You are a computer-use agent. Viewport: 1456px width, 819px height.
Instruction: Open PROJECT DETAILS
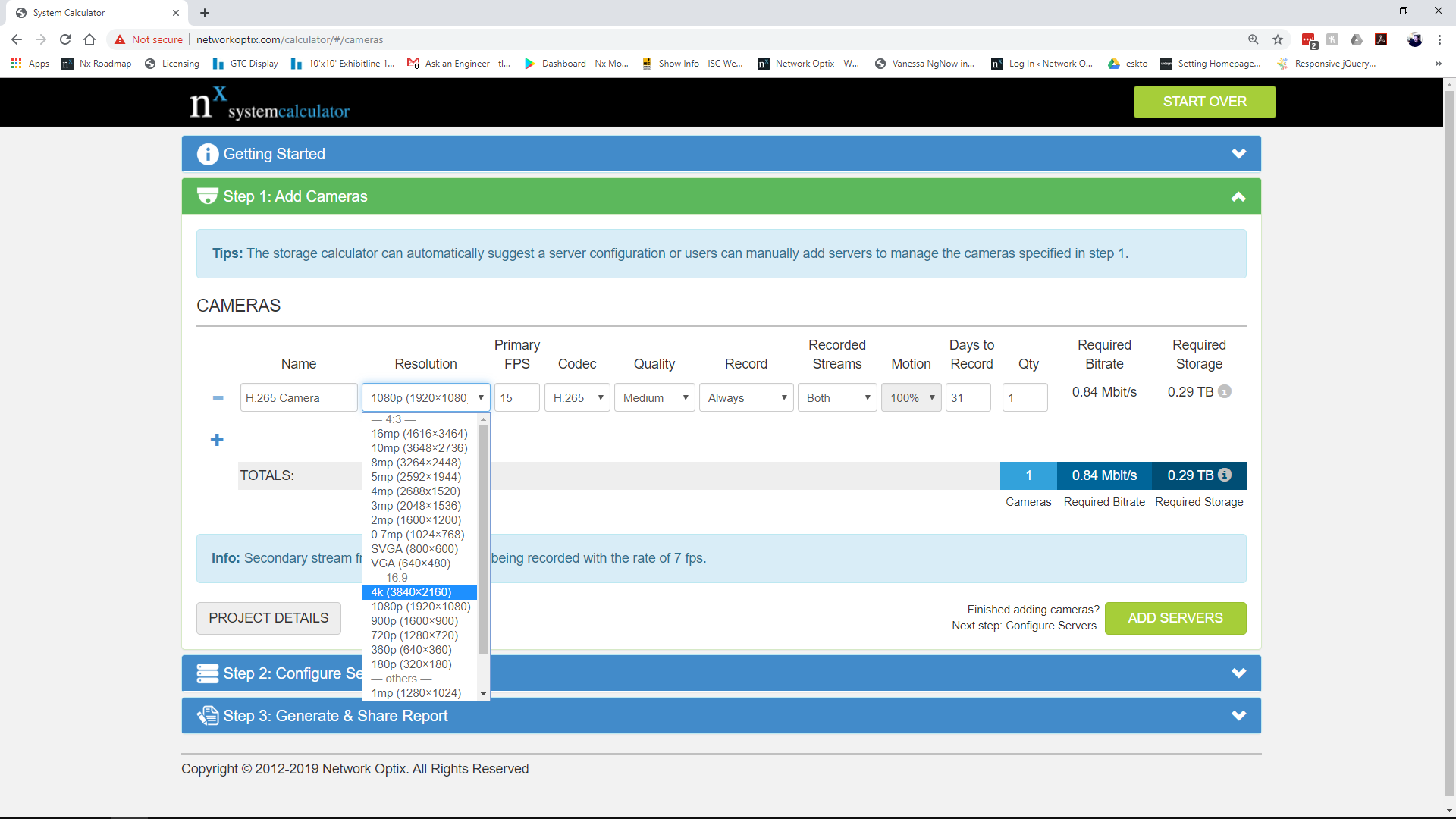click(x=268, y=618)
